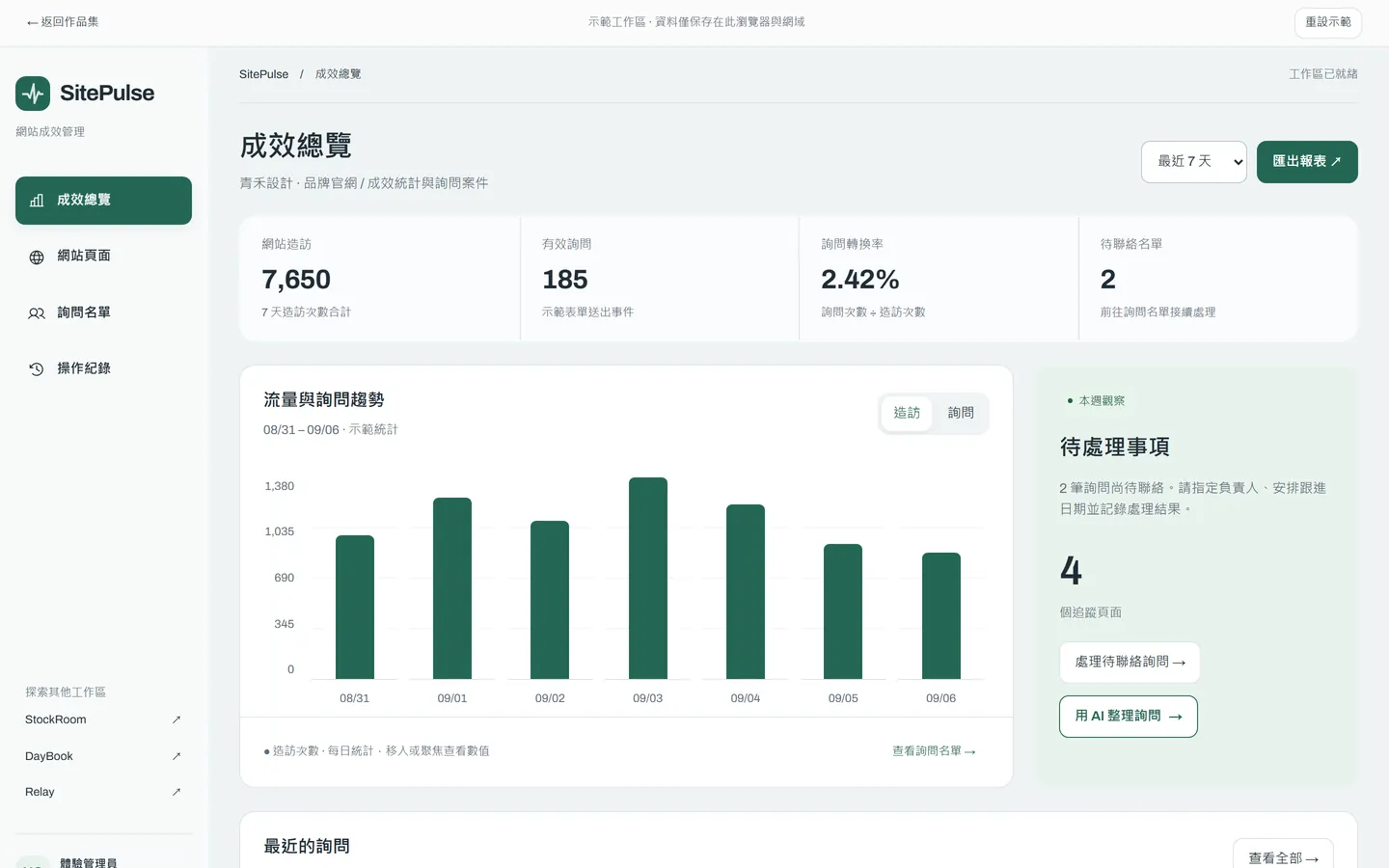Click the 處理待聯絡詢問 button
Image resolution: width=1389 pixels, height=868 pixels.
click(1130, 663)
